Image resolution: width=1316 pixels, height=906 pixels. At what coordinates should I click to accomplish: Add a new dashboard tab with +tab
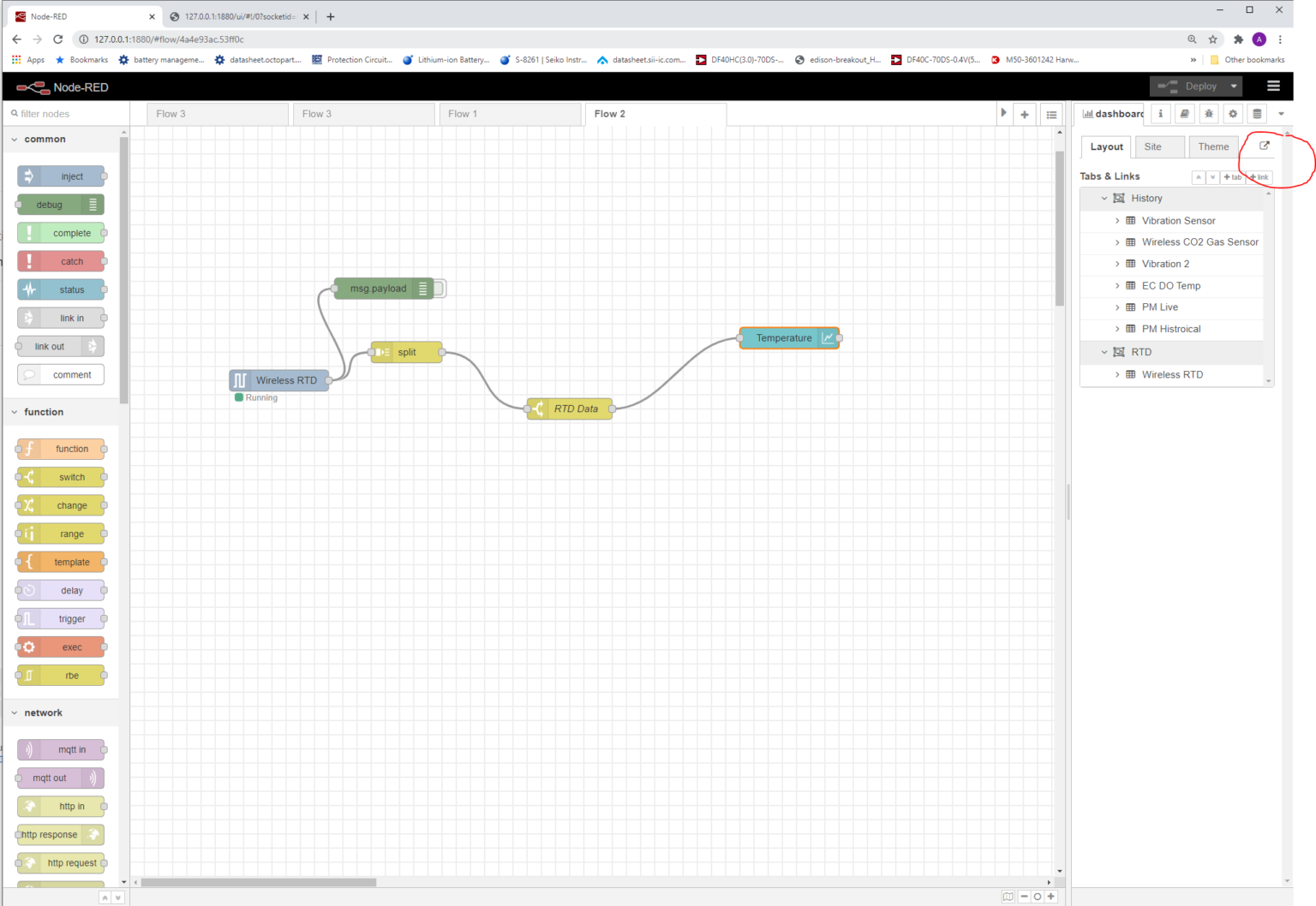1232,177
